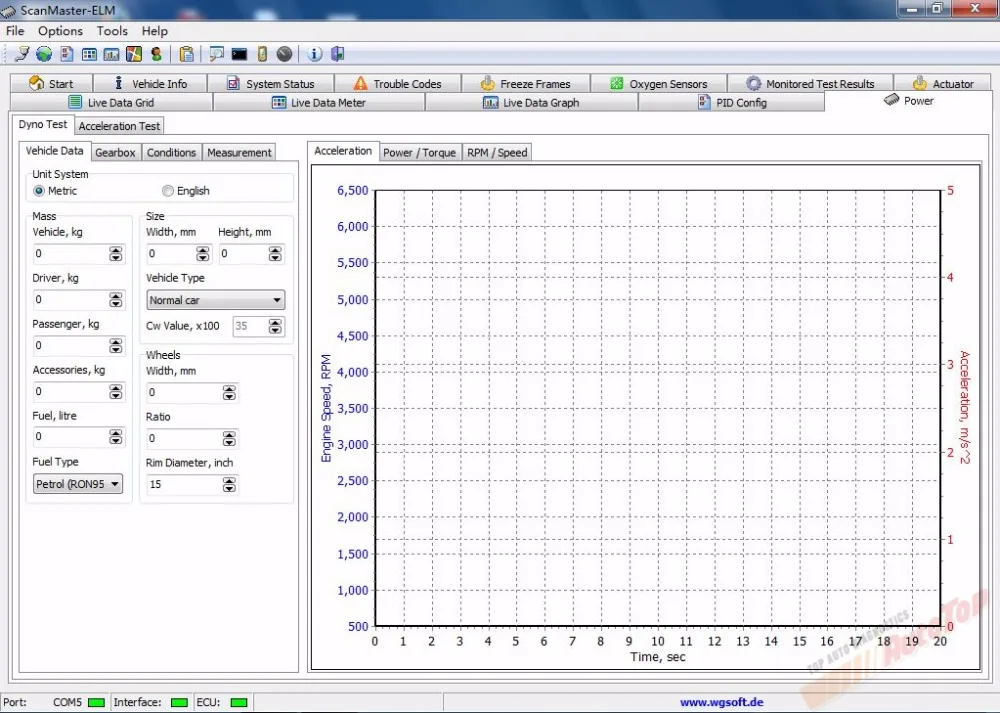This screenshot has width=1000, height=713.
Task: Click the ECU green status indicator
Action: [x=239, y=702]
